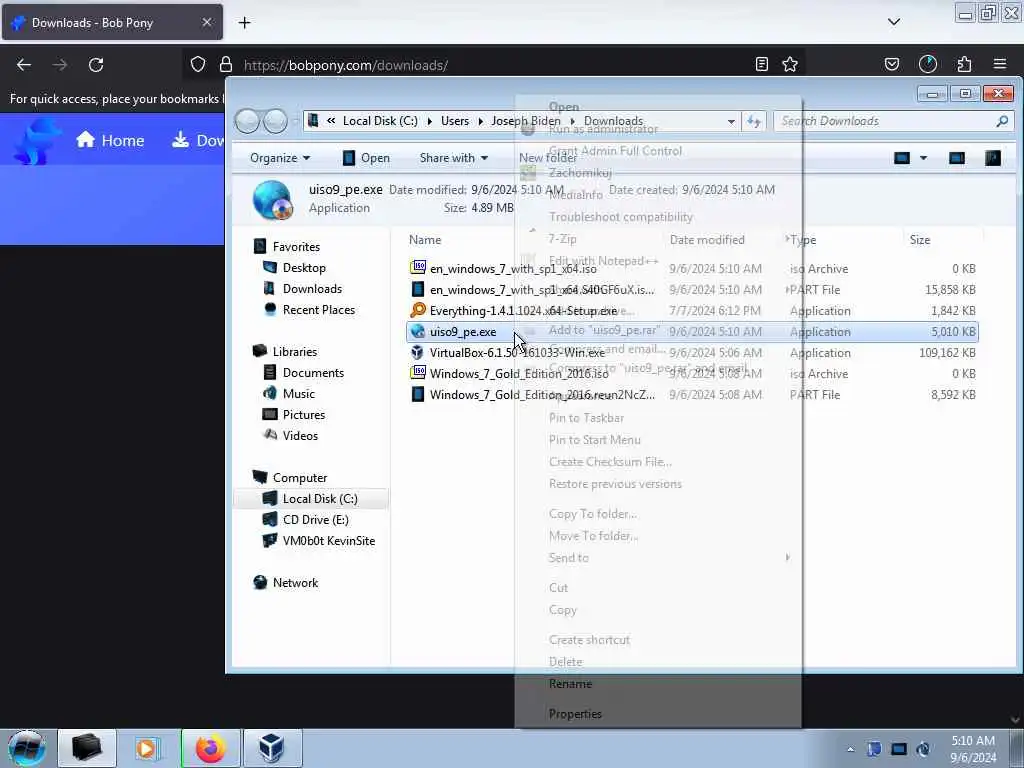Viewport: 1024px width, 768px height.
Task: Choose Properties in the context menu
Action: point(658,714)
